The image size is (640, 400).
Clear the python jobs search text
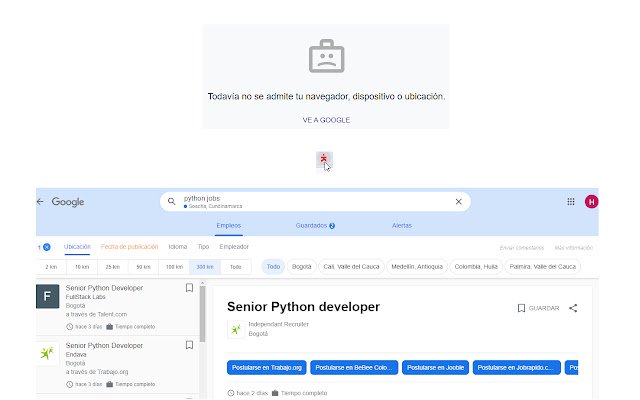pyautogui.click(x=458, y=202)
